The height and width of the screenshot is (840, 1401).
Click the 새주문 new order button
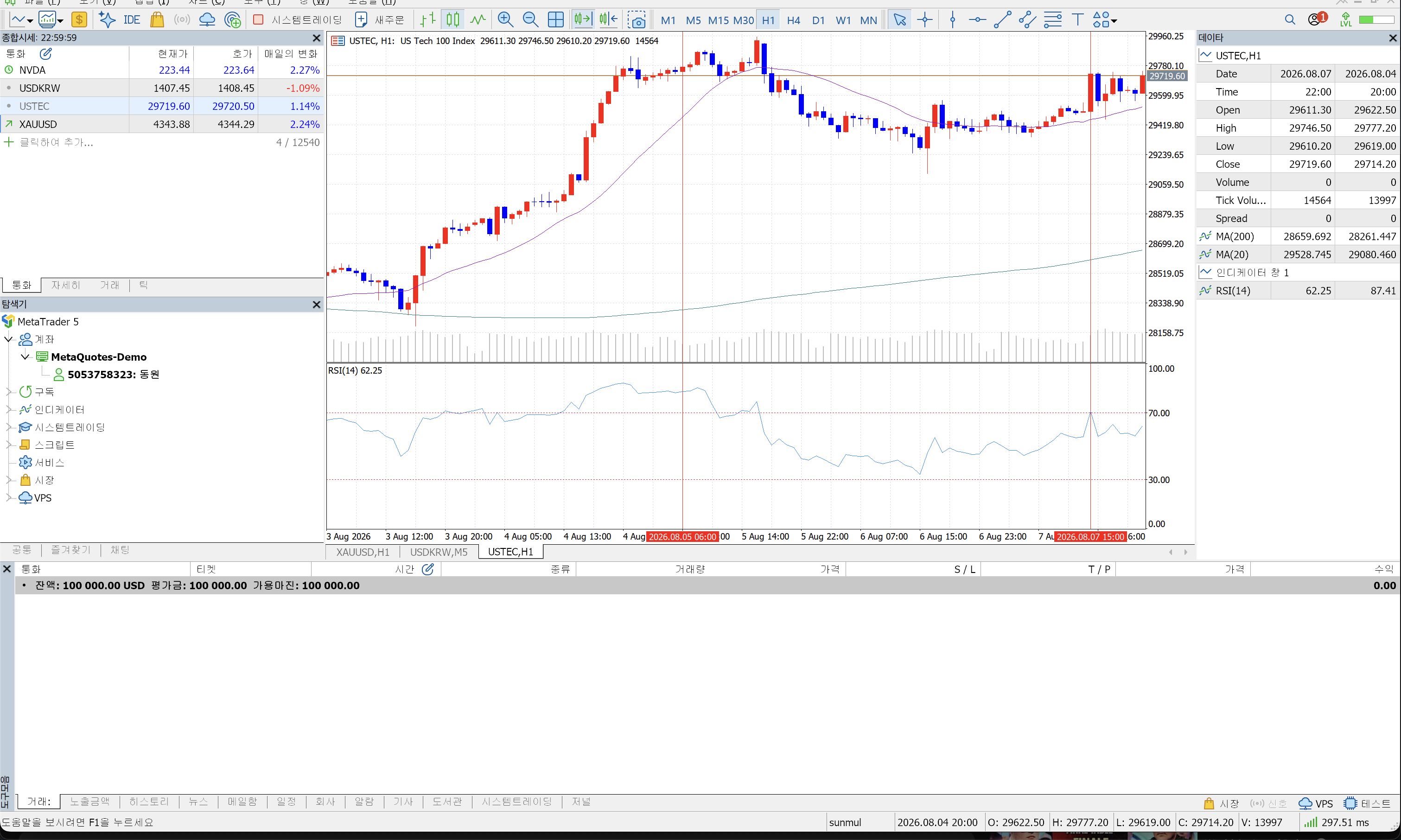click(380, 20)
